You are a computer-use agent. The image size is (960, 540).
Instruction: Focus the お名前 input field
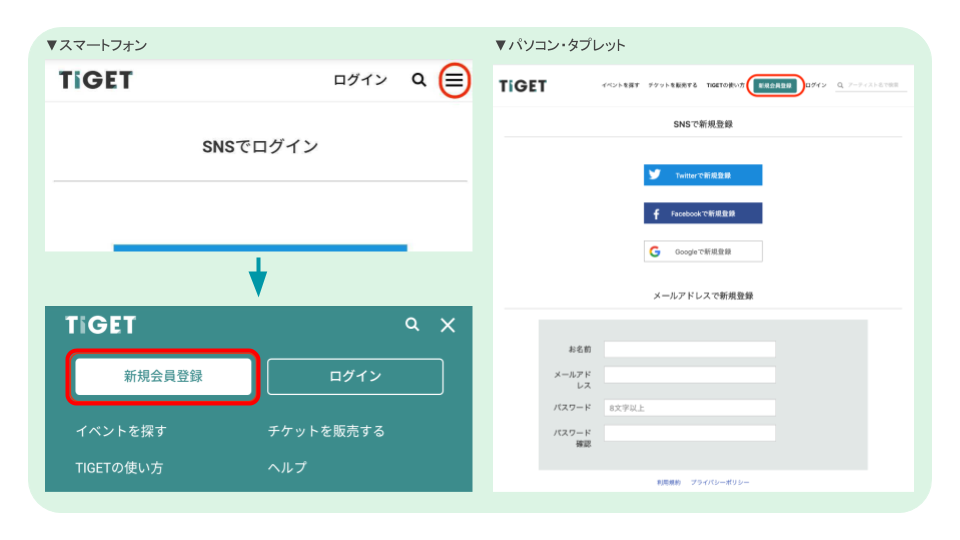(689, 349)
